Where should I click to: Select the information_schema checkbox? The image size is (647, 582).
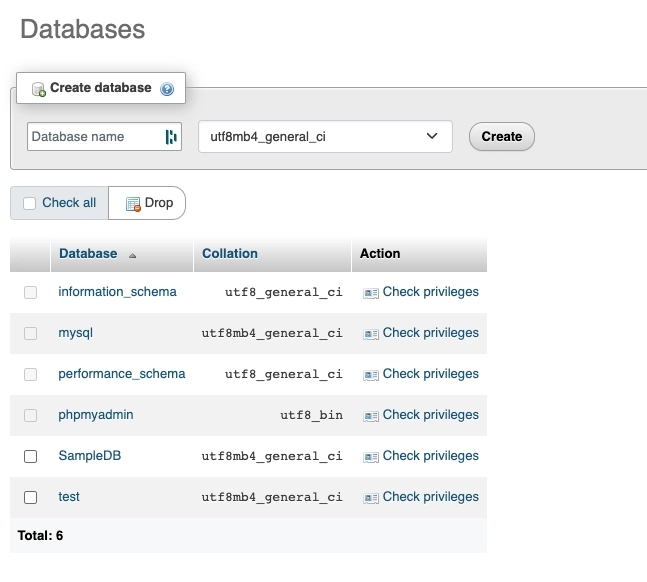31,292
